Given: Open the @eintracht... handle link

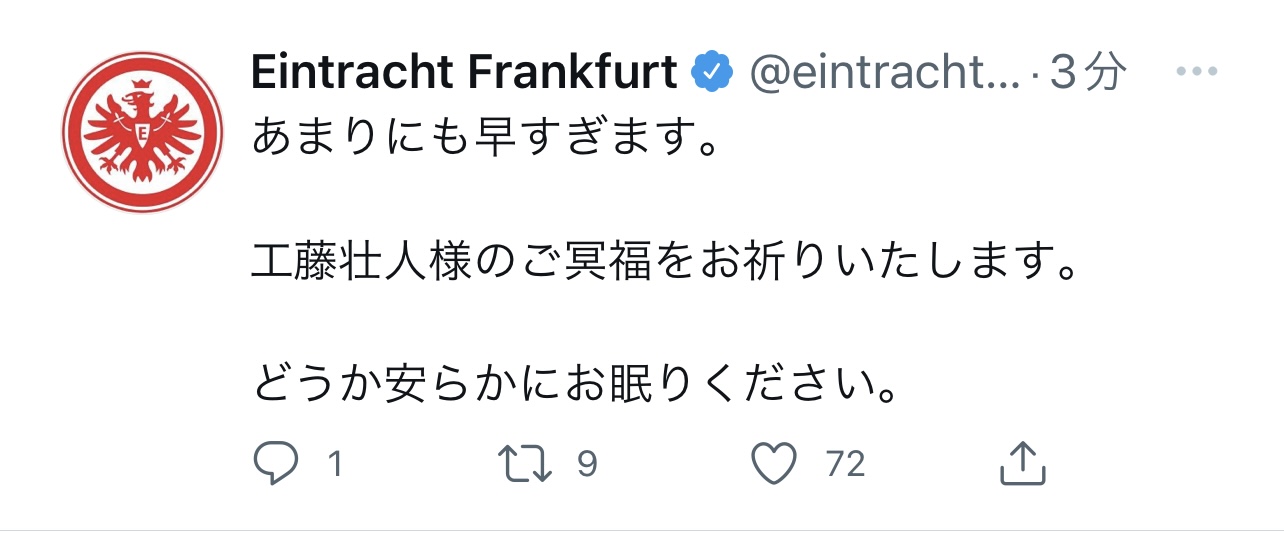Looking at the screenshot, I should click(884, 73).
